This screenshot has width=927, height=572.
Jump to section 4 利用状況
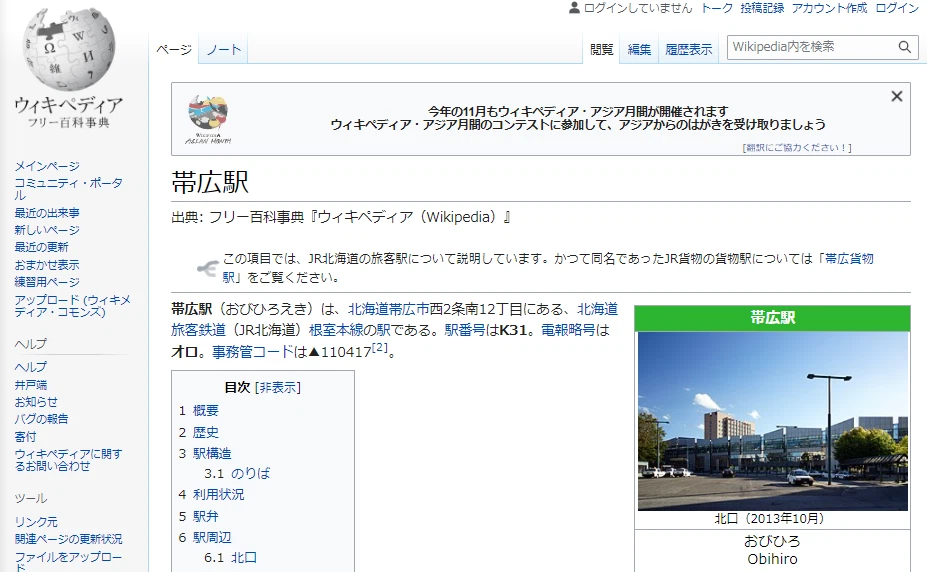click(218, 495)
